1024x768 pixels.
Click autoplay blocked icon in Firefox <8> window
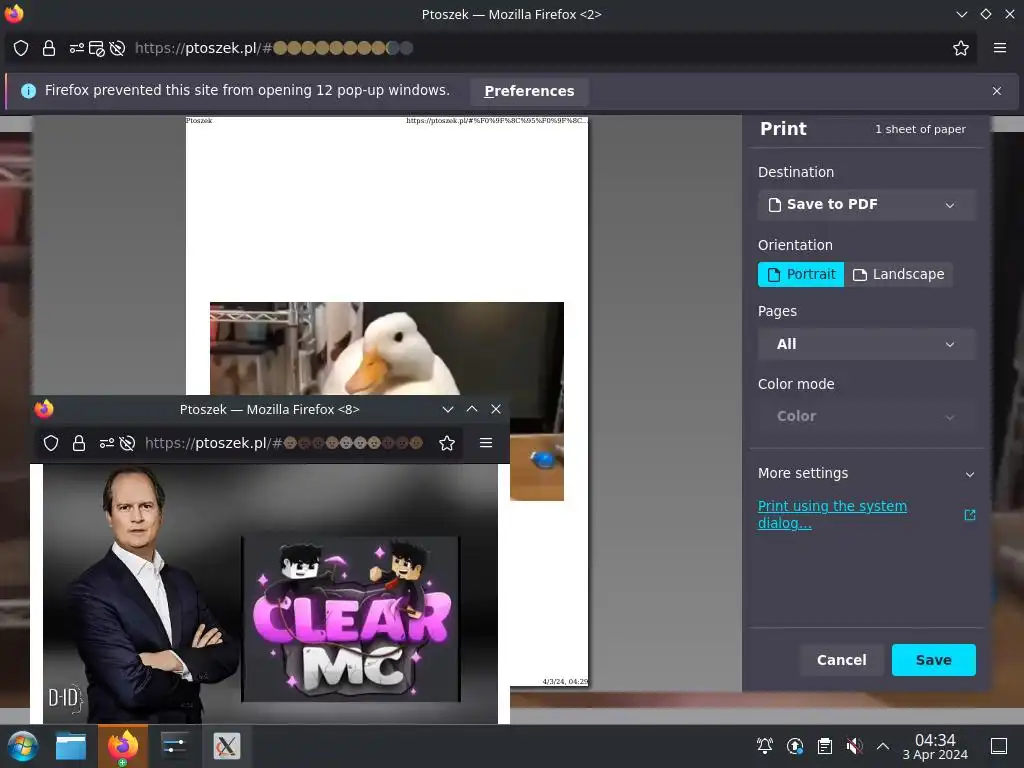click(x=127, y=443)
